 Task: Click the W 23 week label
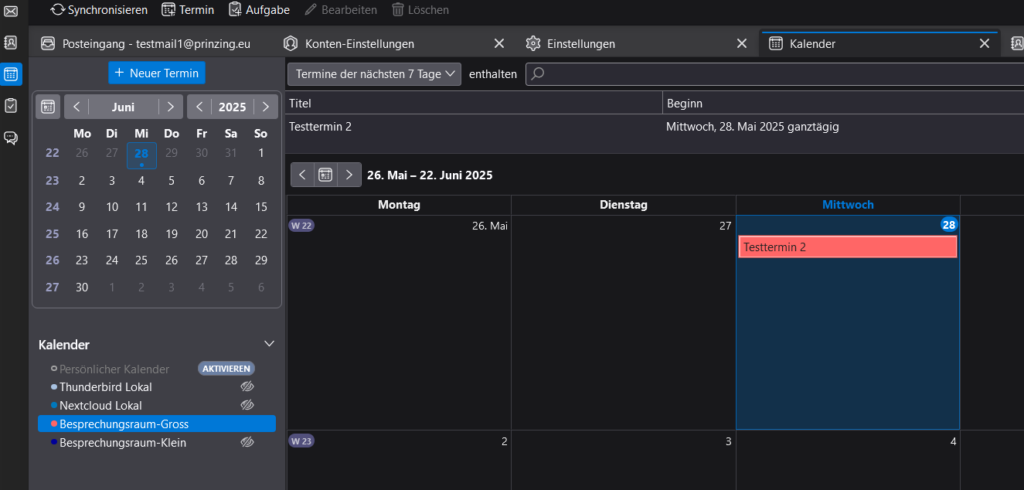(x=302, y=440)
